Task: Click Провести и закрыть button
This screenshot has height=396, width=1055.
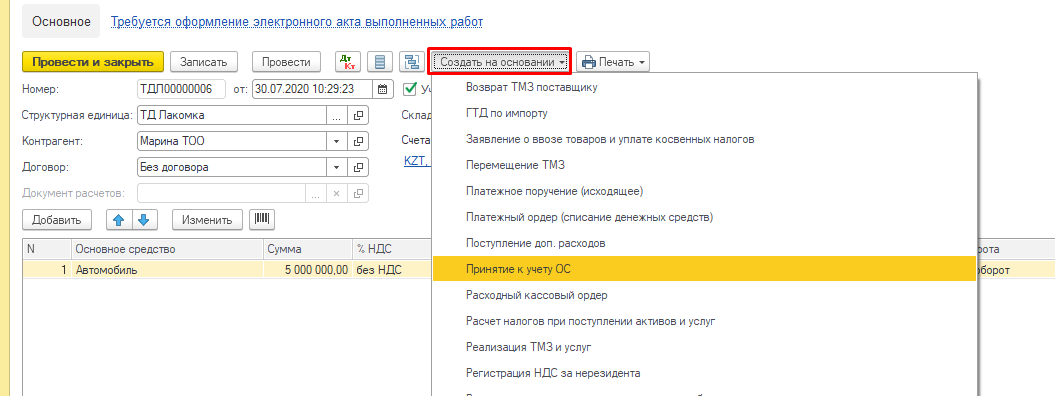Action: 93,62
